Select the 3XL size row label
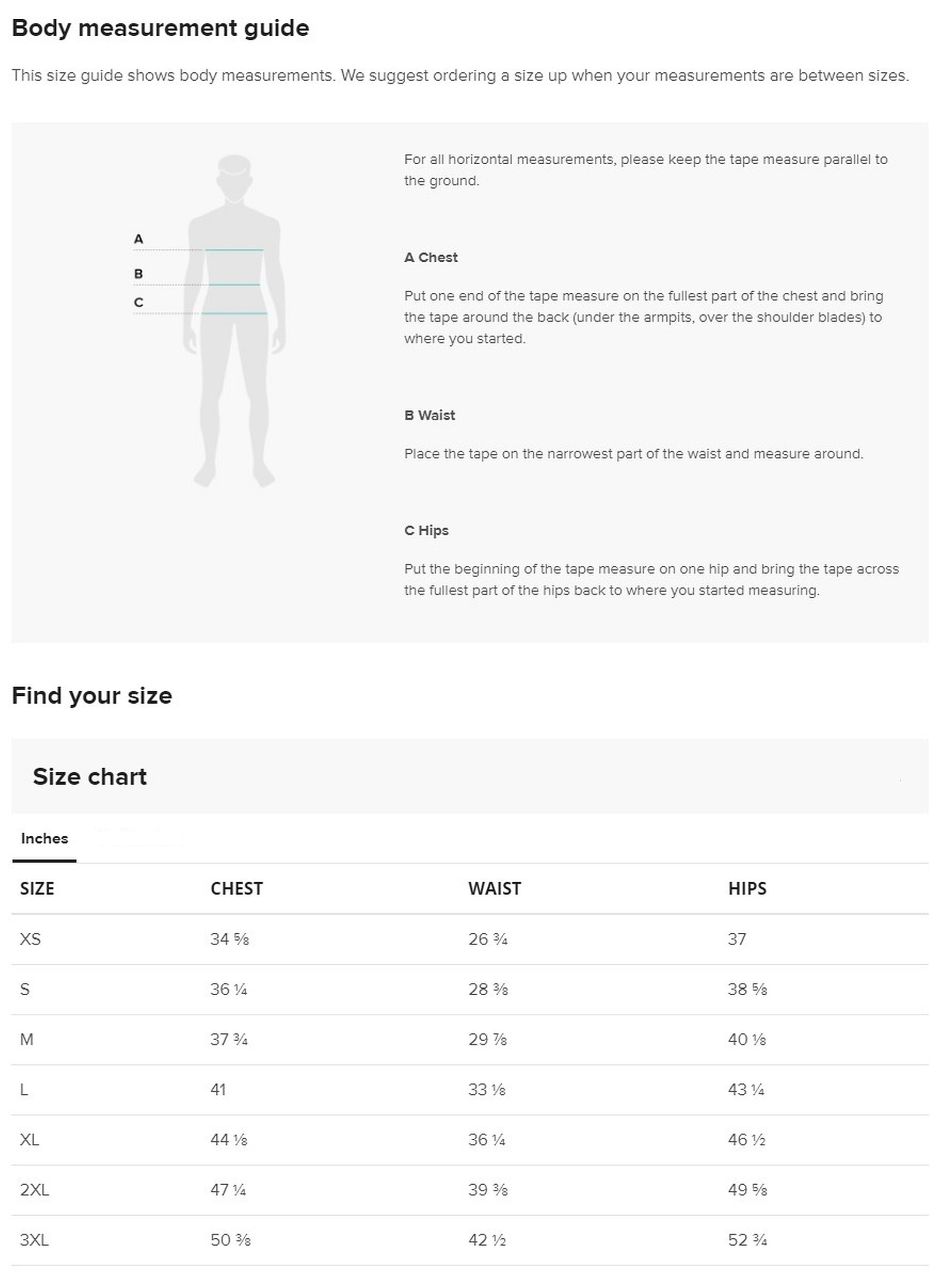 point(34,1240)
